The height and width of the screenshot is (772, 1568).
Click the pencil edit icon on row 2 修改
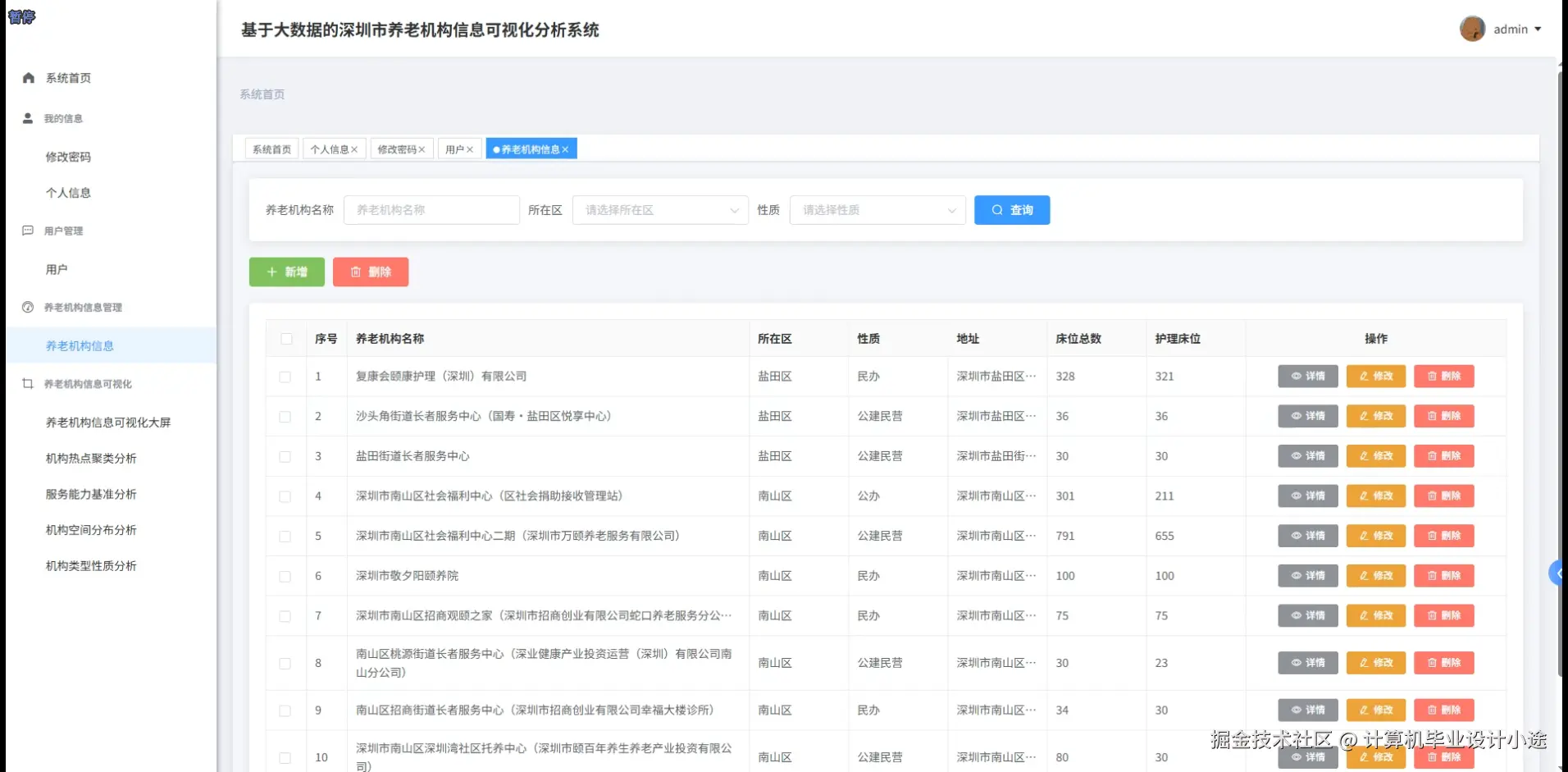click(x=1364, y=416)
